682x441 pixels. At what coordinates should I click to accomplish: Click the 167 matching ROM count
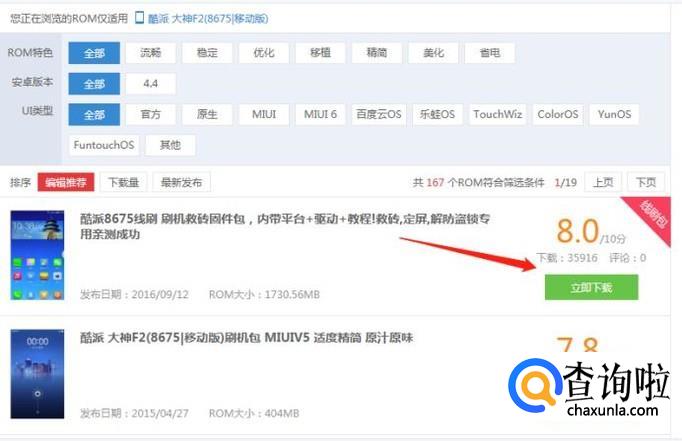click(435, 183)
